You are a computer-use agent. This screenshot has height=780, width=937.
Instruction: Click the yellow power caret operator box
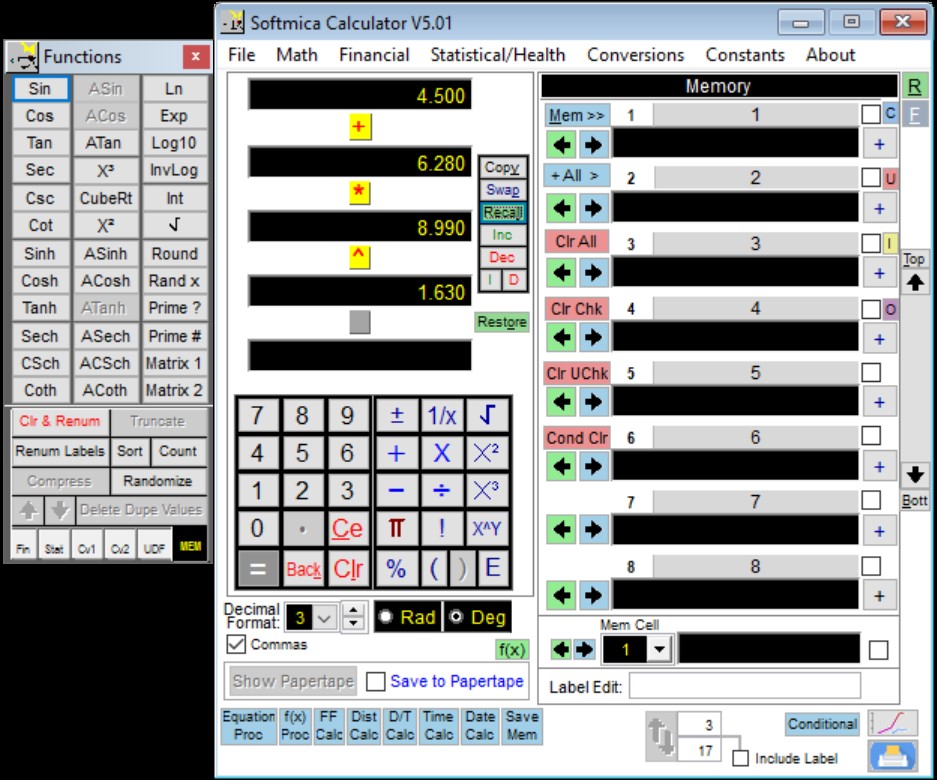pyautogui.click(x=359, y=256)
